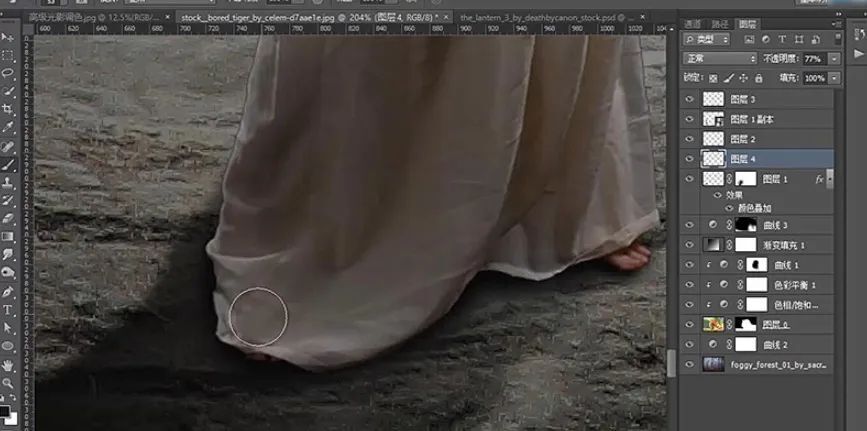Open the opacity 77% dropdown arrow
Image resolution: width=867 pixels, height=431 pixels.
834,59
